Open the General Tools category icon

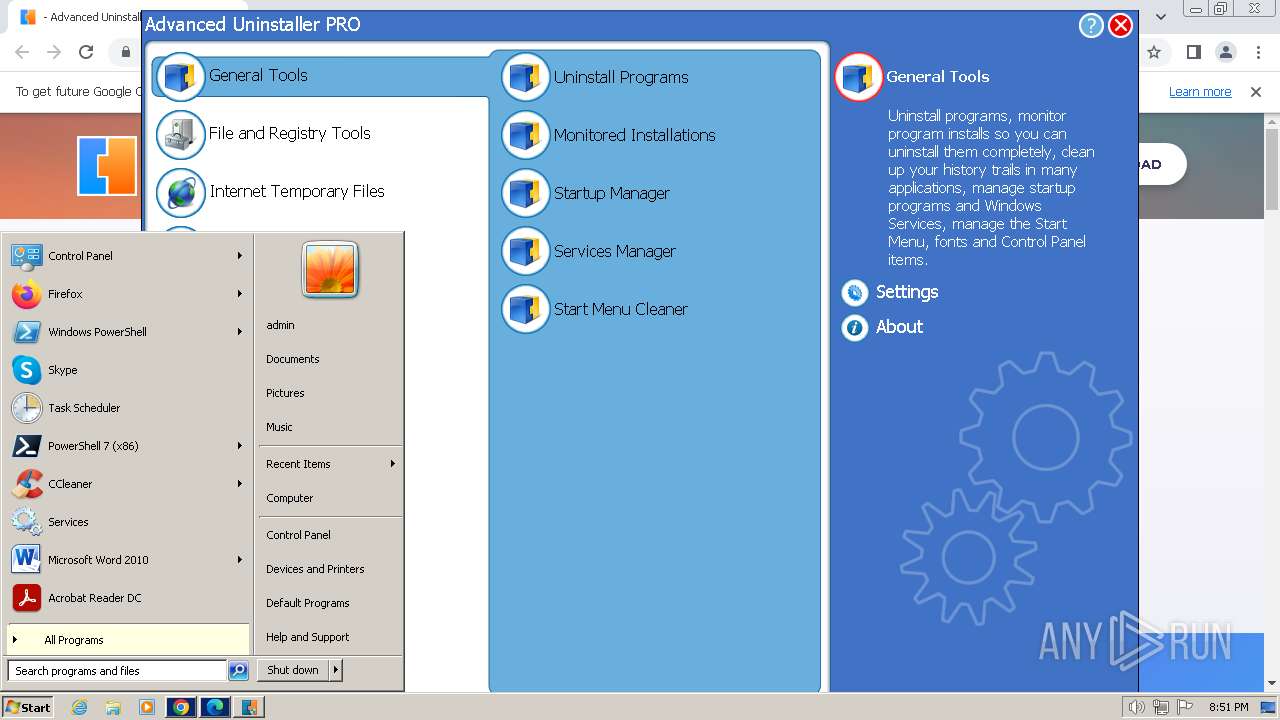pyautogui.click(x=181, y=76)
